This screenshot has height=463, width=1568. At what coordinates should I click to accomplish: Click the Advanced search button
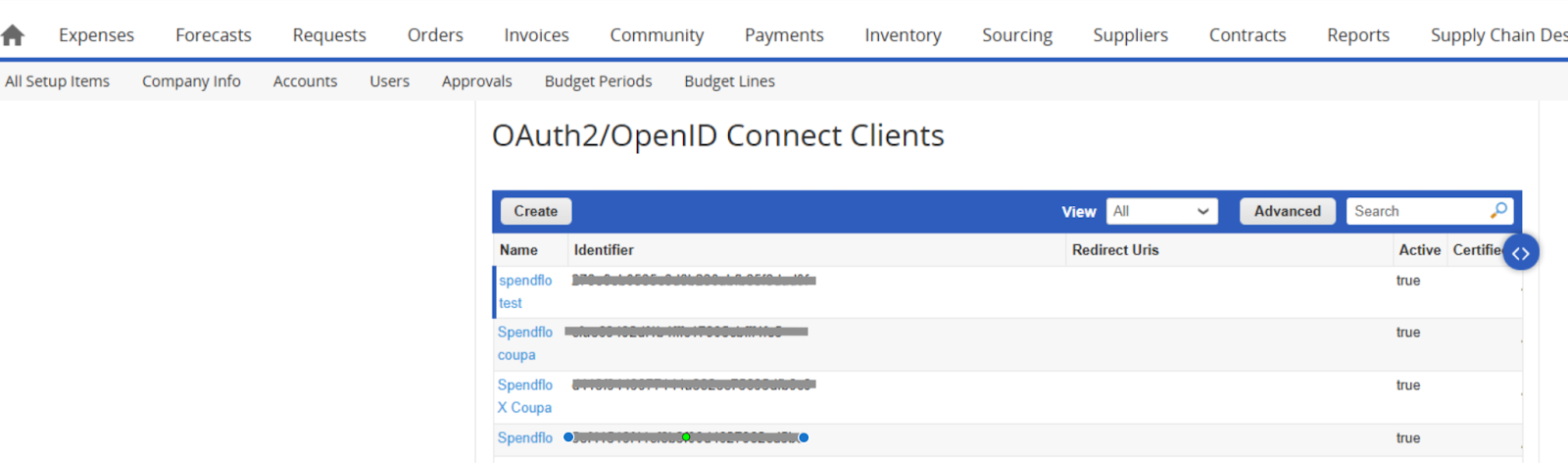coord(1288,211)
